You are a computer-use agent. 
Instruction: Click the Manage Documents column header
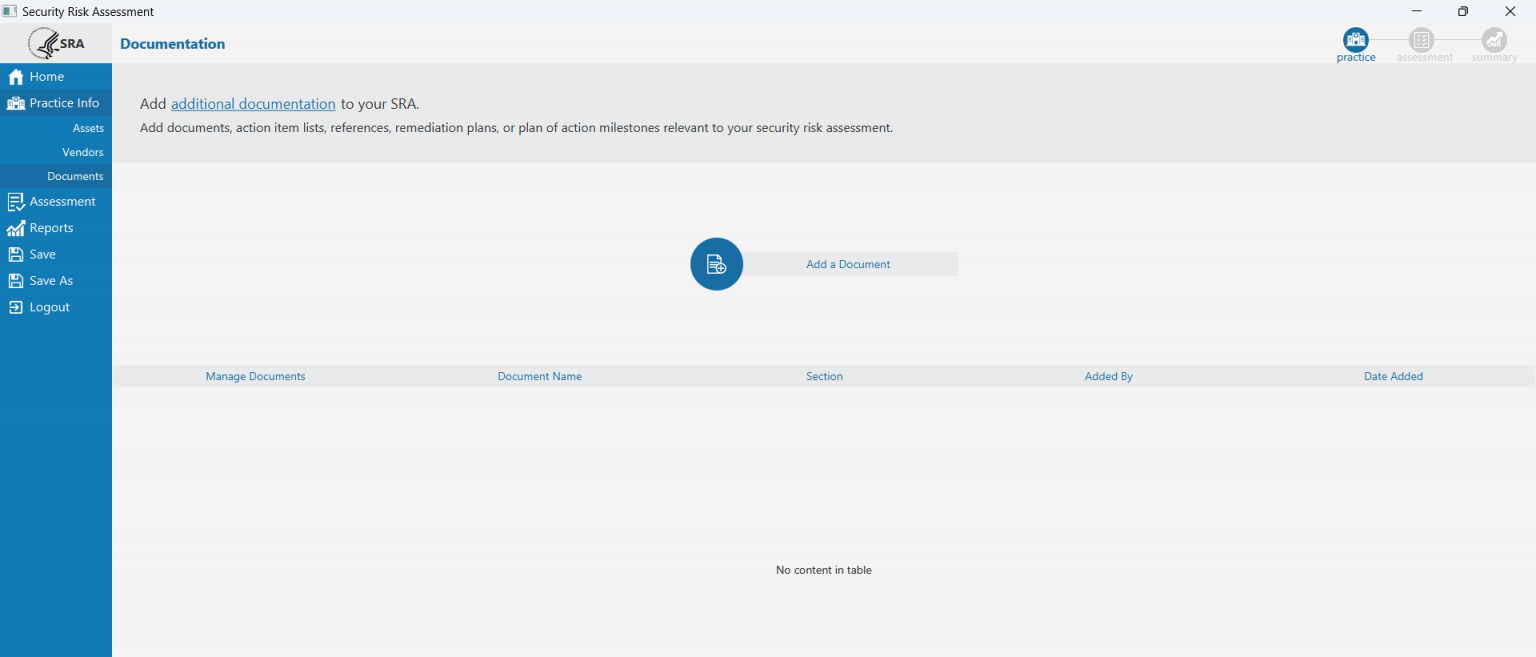[255, 376]
